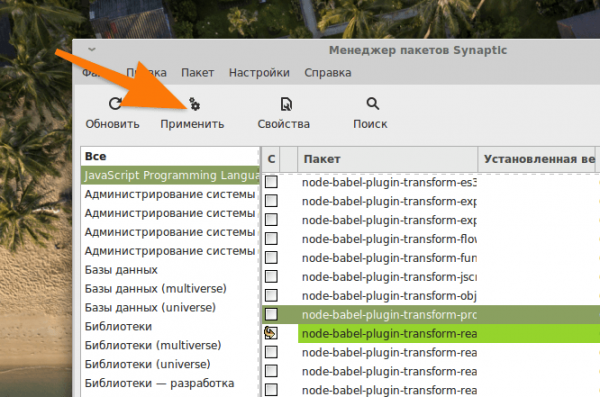
Task: Open the Пакет menu
Action: pos(197,73)
